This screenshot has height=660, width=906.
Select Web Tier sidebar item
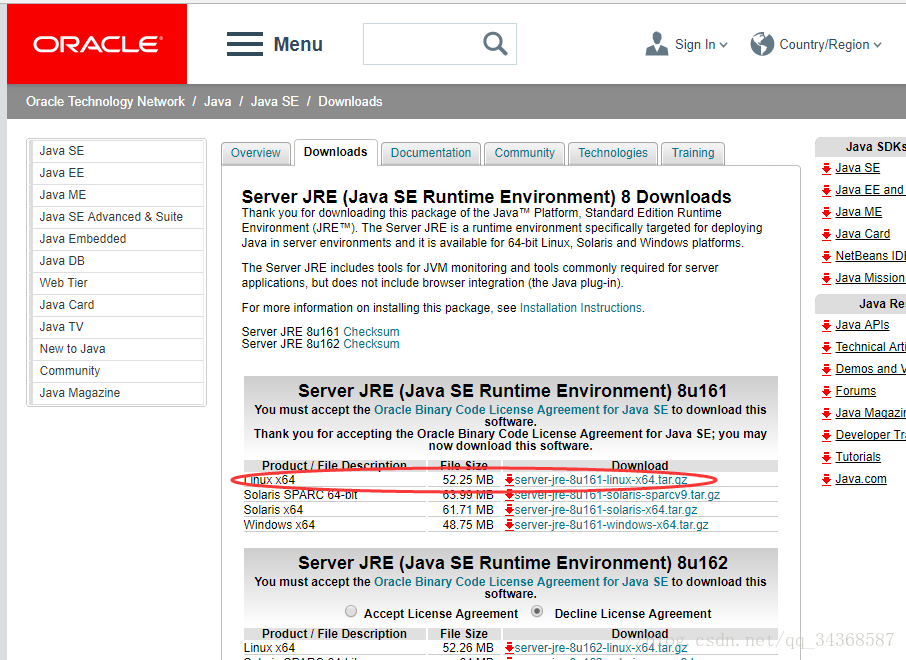click(117, 283)
